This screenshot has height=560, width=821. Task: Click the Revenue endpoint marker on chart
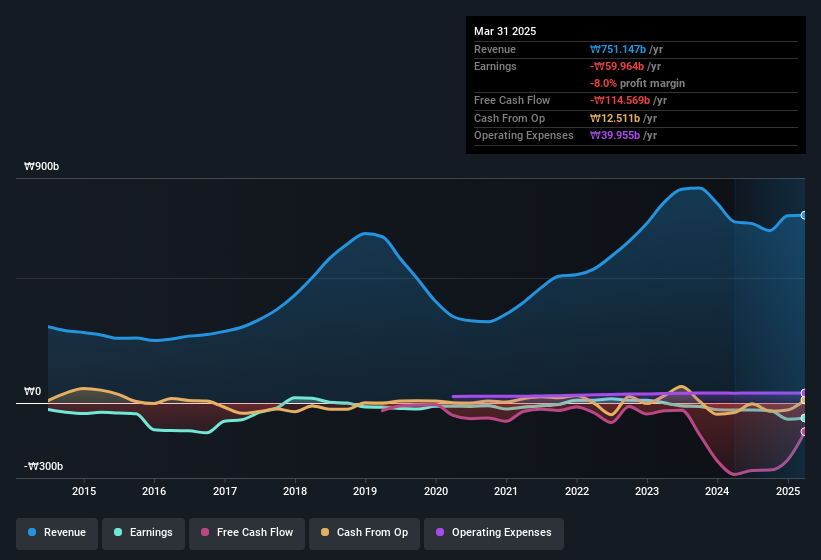point(804,215)
